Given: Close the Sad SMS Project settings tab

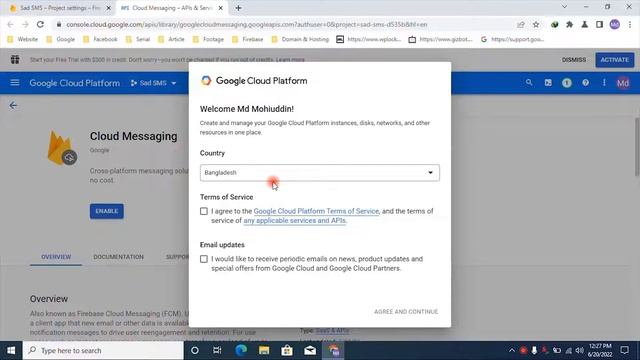Looking at the screenshot, I should (x=108, y=8).
